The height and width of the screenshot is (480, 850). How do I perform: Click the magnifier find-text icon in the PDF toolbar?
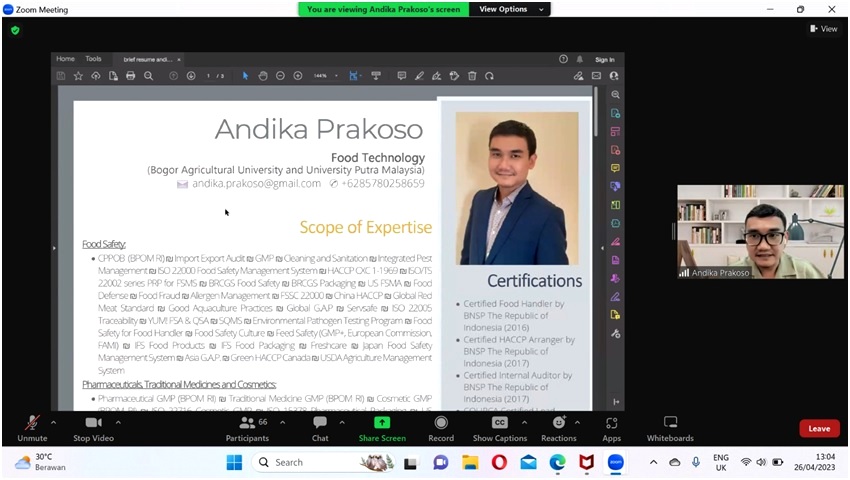(x=148, y=76)
